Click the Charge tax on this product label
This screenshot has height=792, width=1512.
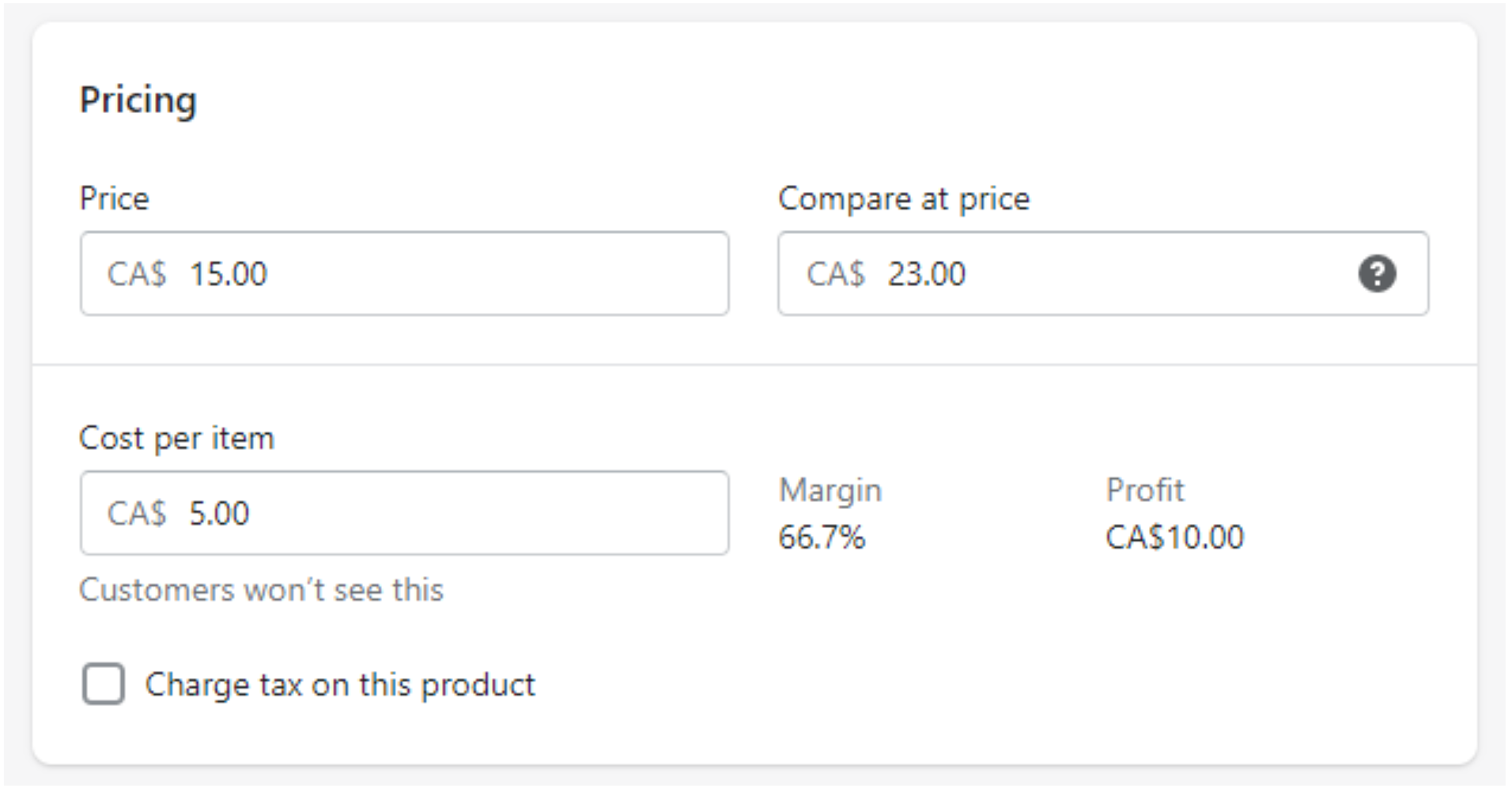pyautogui.click(x=340, y=685)
